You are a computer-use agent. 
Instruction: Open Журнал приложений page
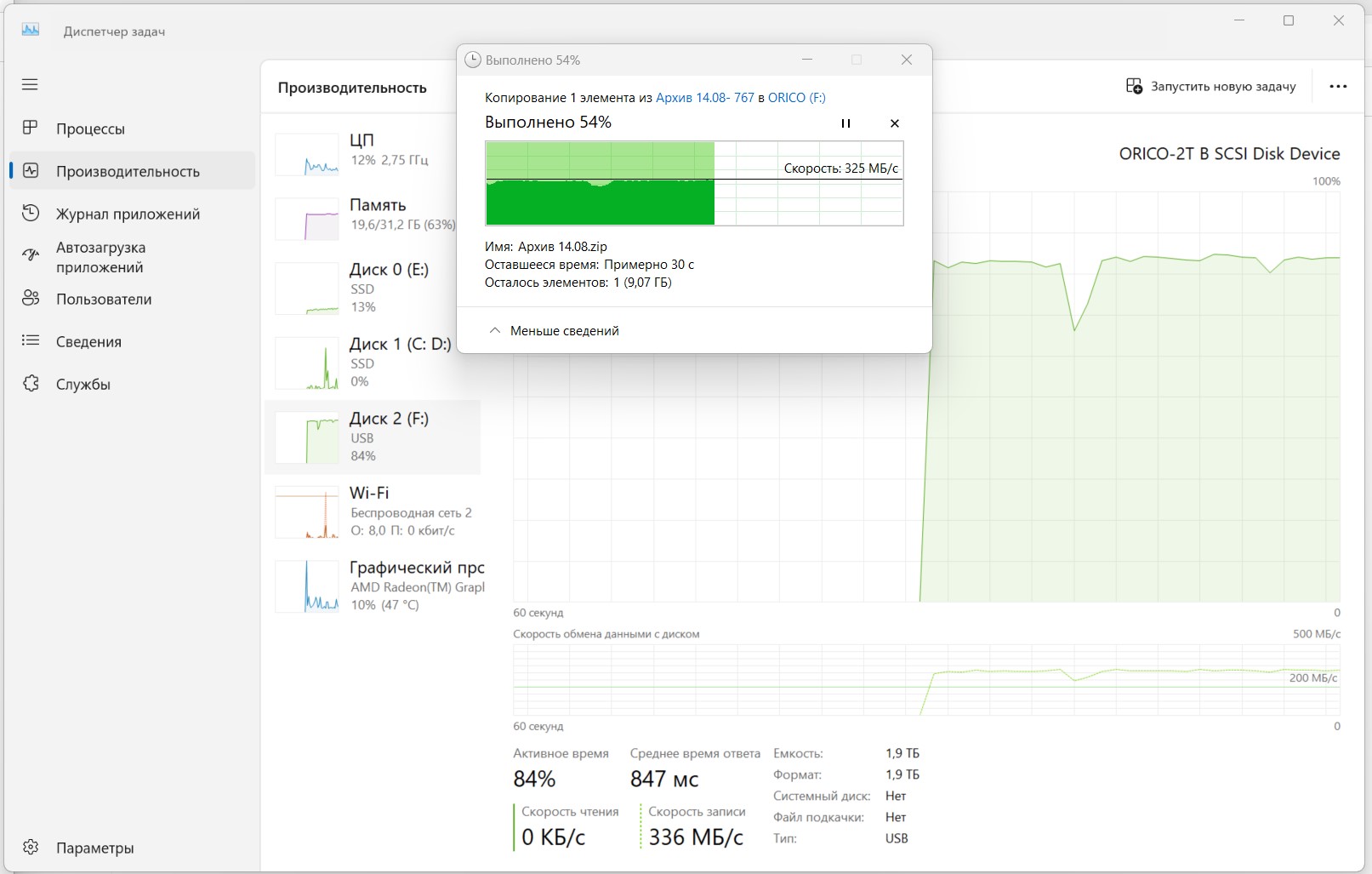click(x=132, y=214)
